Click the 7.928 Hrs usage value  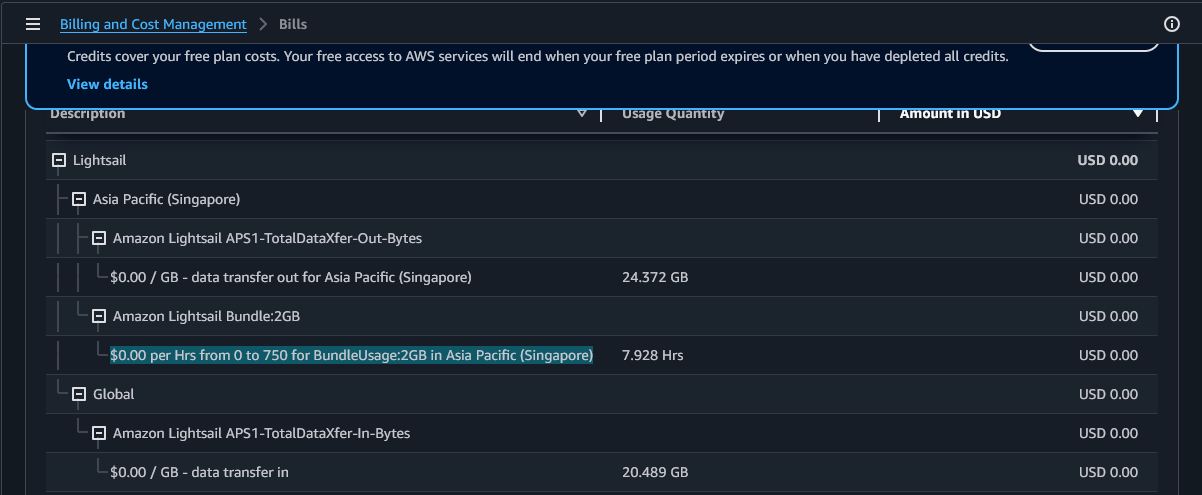[x=653, y=355]
